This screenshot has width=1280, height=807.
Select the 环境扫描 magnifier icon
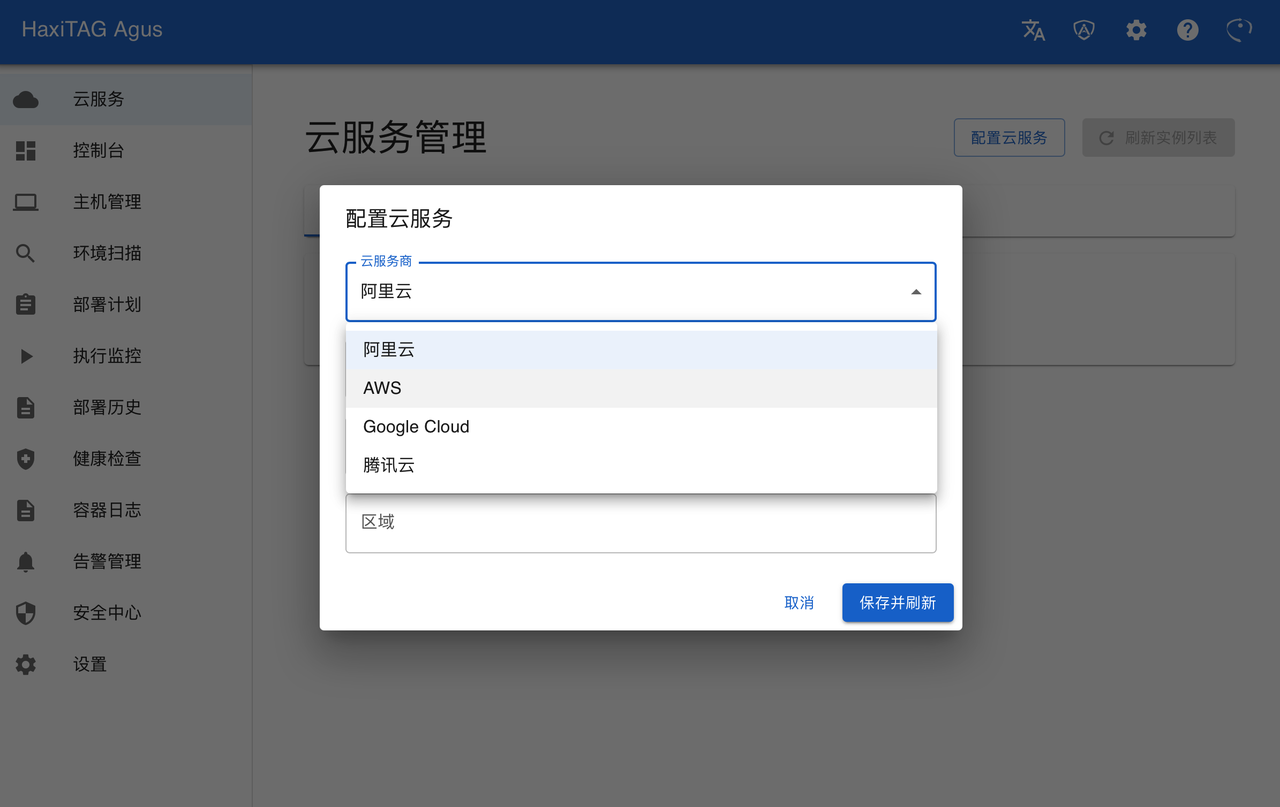pos(25,253)
